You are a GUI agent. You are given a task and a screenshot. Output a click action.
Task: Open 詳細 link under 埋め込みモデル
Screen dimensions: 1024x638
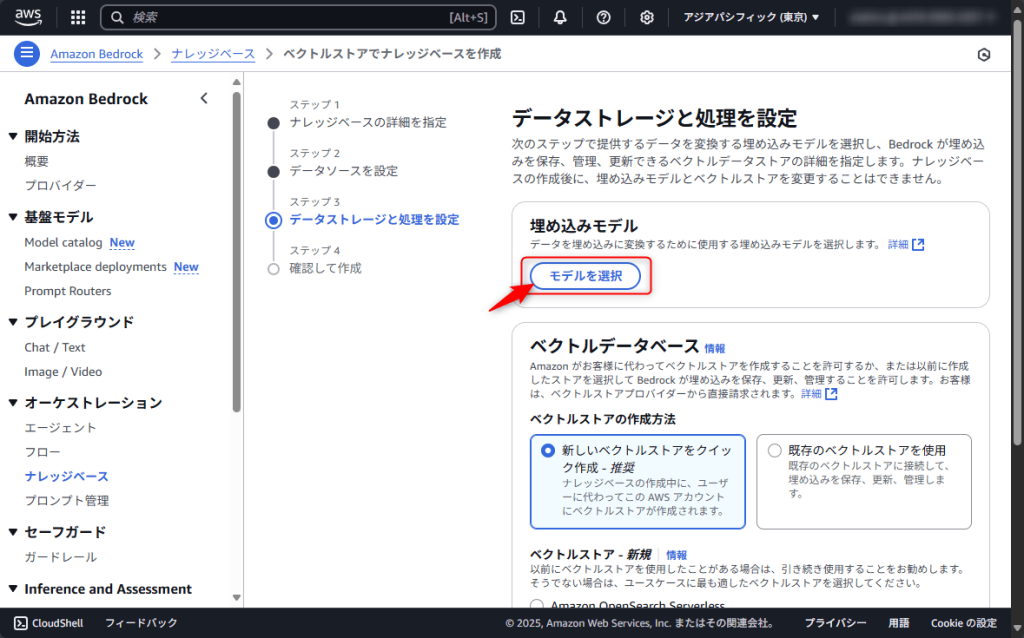point(898,244)
